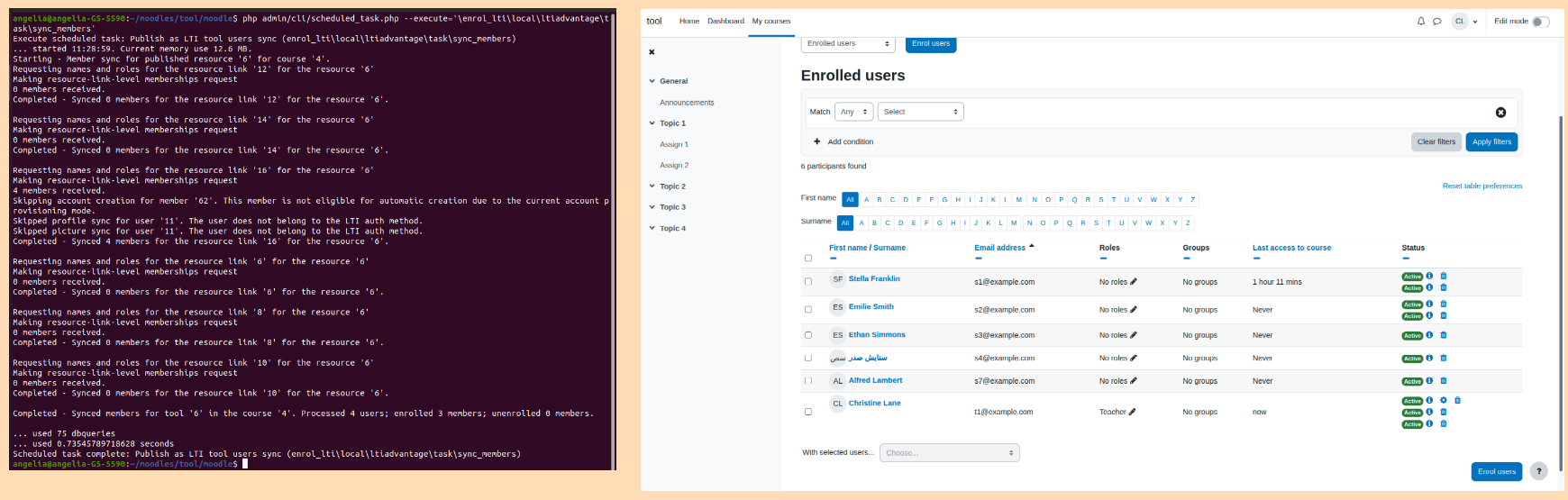Click the Add condition plus icon
Viewport: 1568px width, 500px height.
coord(817,141)
